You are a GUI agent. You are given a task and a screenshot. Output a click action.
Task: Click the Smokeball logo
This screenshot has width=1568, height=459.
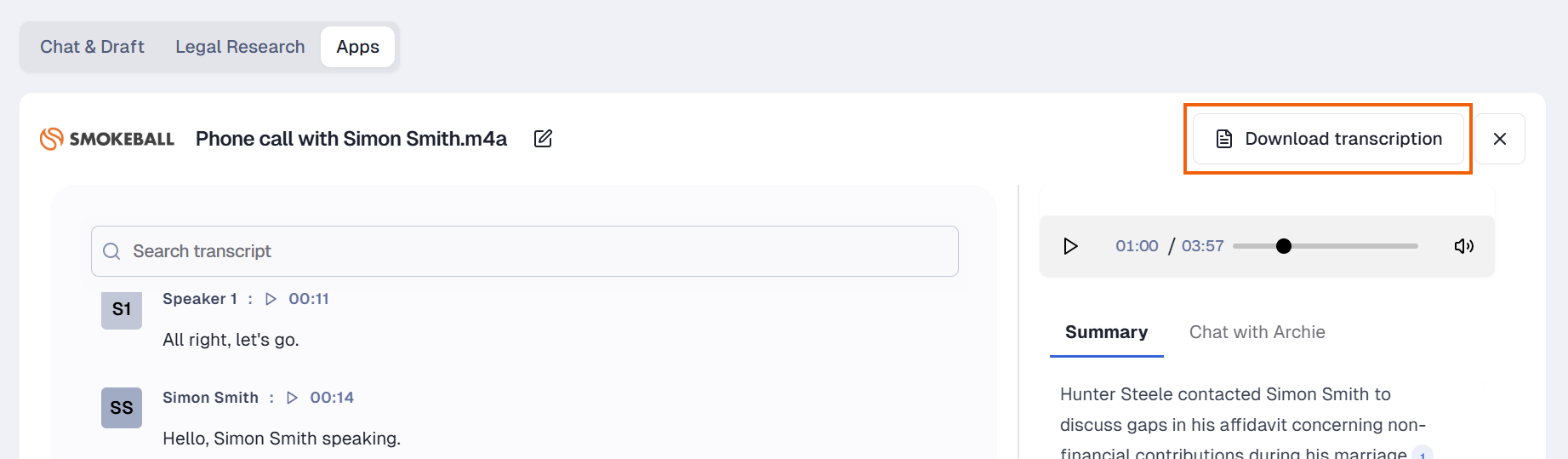tap(107, 139)
